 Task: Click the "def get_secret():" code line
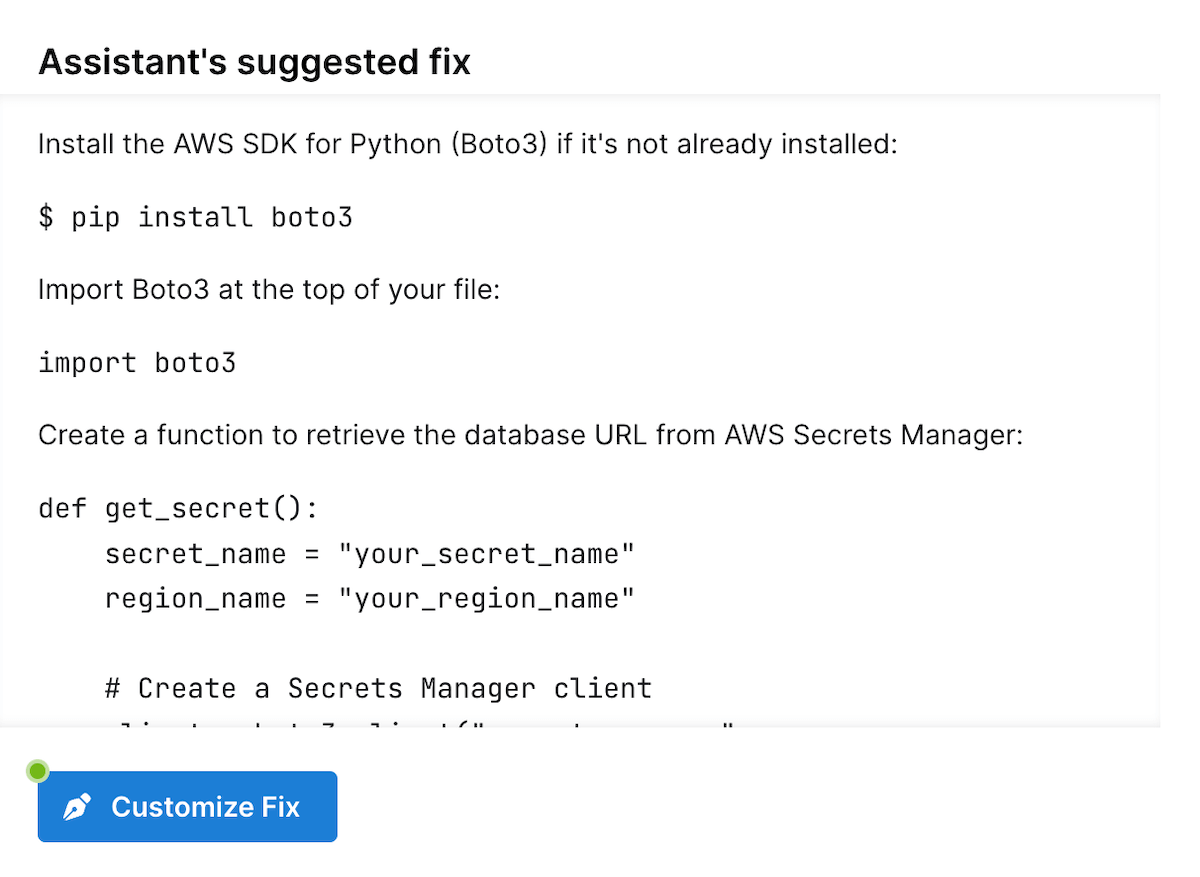(x=178, y=508)
